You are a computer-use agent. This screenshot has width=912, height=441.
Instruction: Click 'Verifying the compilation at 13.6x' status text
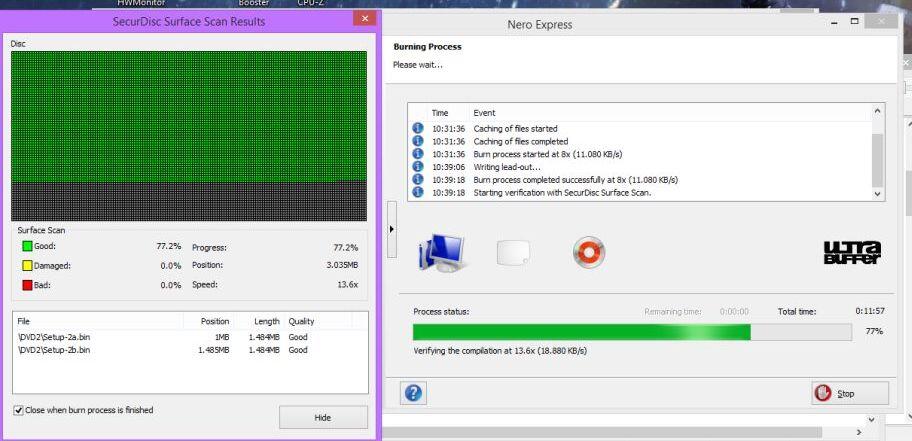(x=500, y=351)
